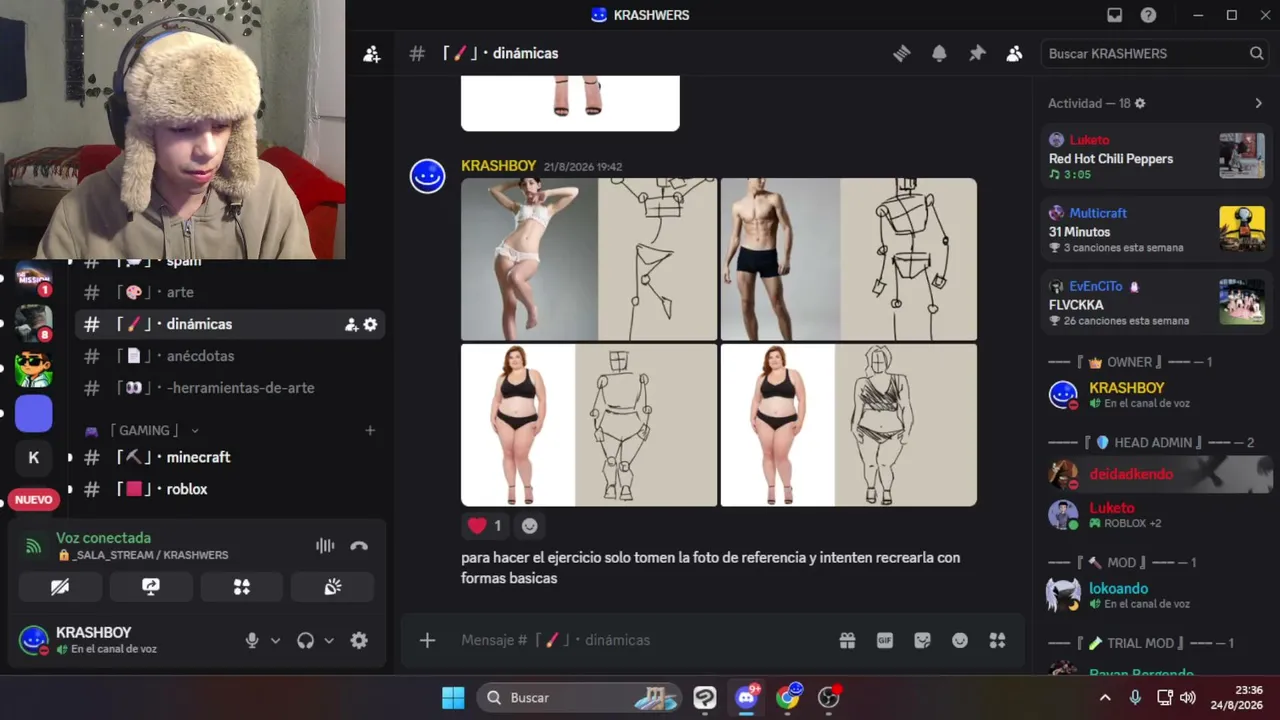
Task: Open deidadkendo member profile
Action: 1156,474
